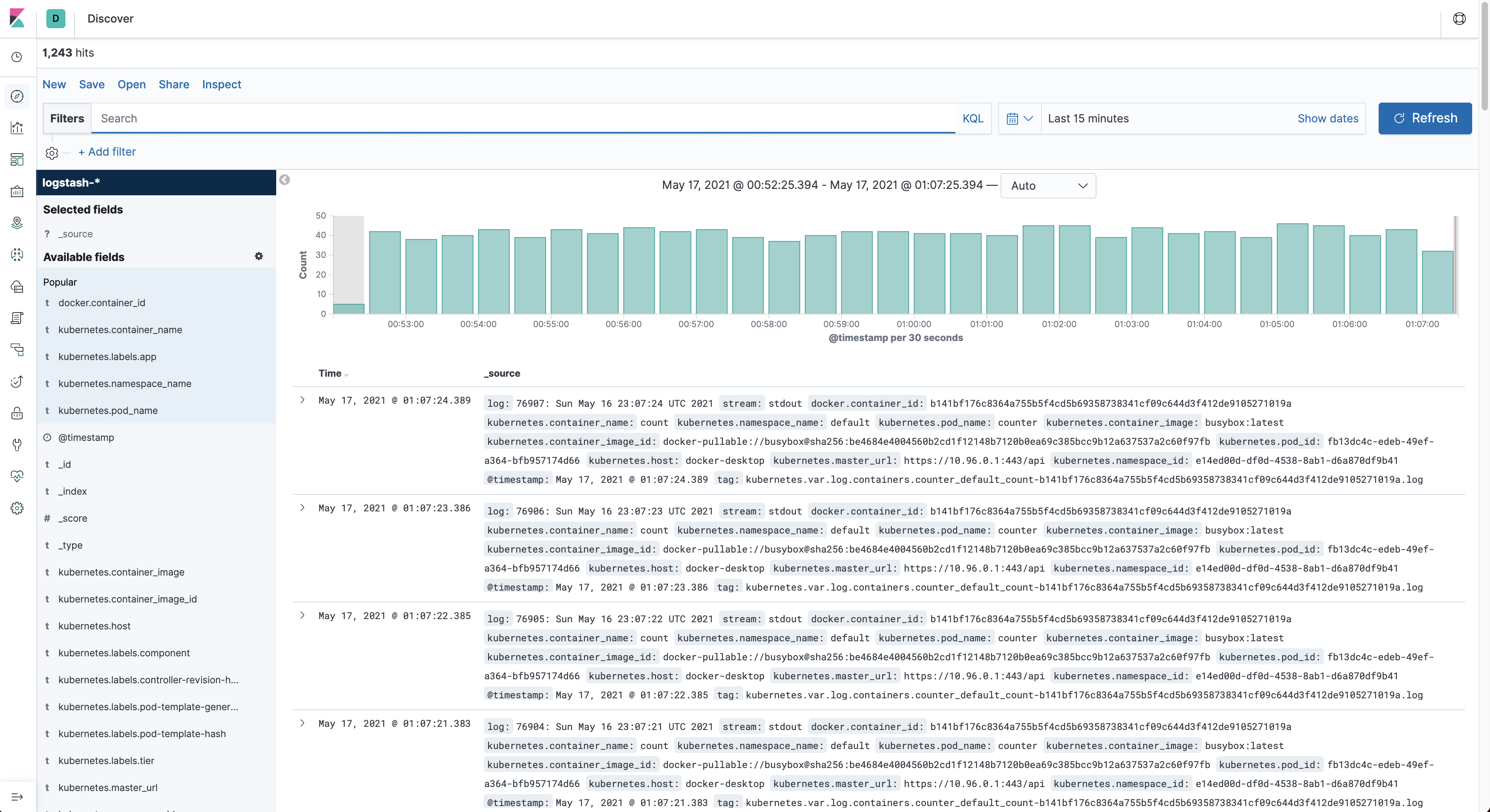The image size is (1490, 812).
Task: Open the Dashboard icon in sidebar
Action: point(17,160)
